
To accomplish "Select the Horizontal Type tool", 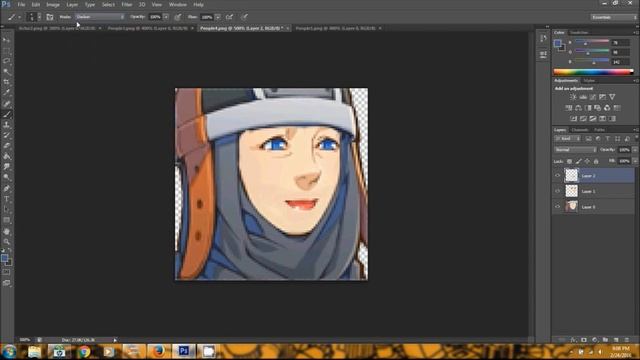I will click(7, 199).
